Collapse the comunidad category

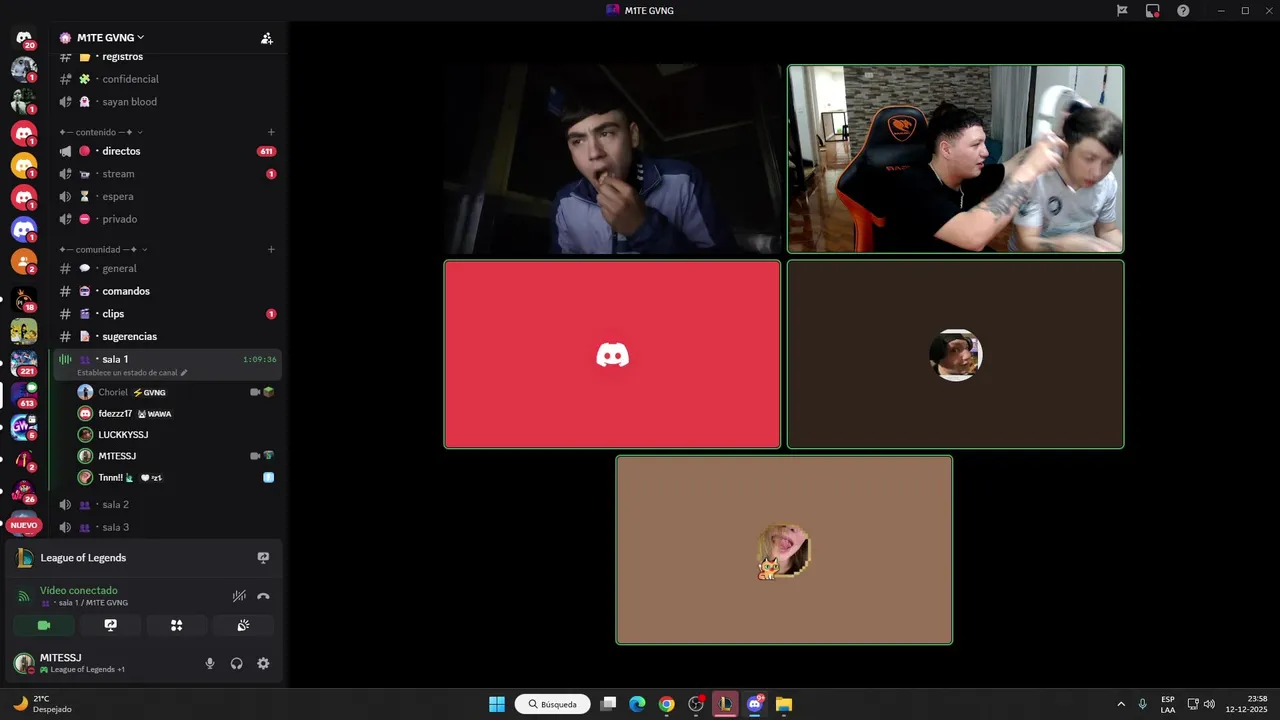tap(103, 249)
